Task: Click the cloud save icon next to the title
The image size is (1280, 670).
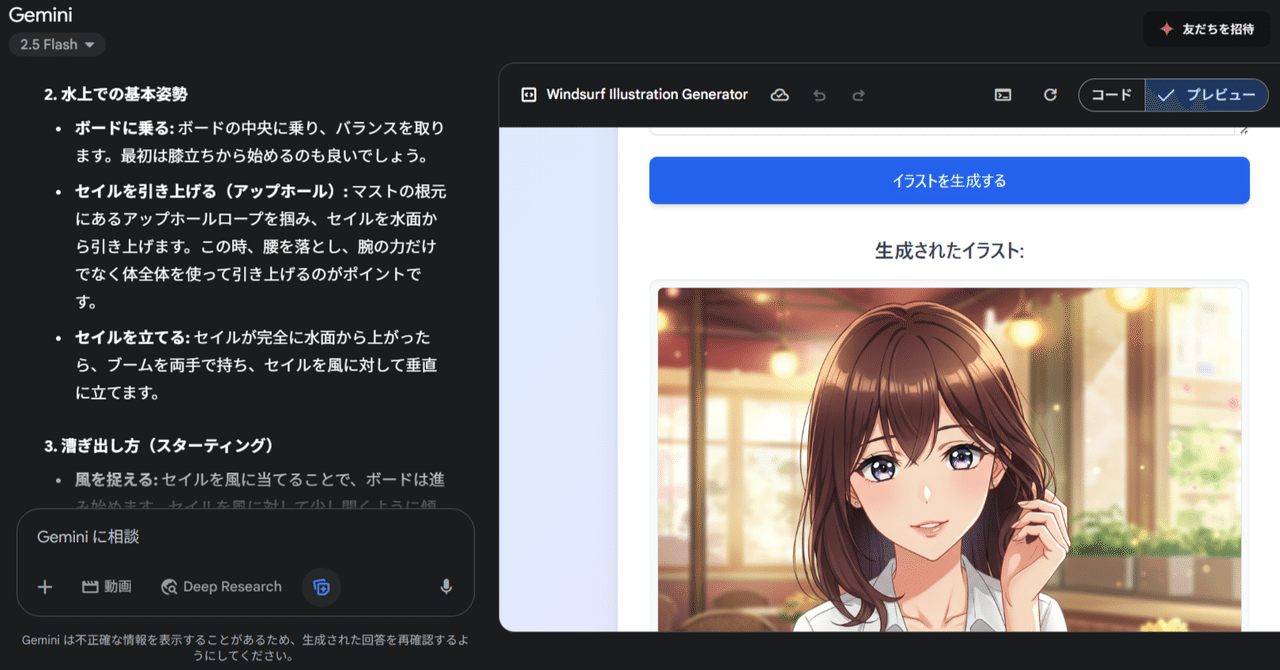Action: point(780,94)
